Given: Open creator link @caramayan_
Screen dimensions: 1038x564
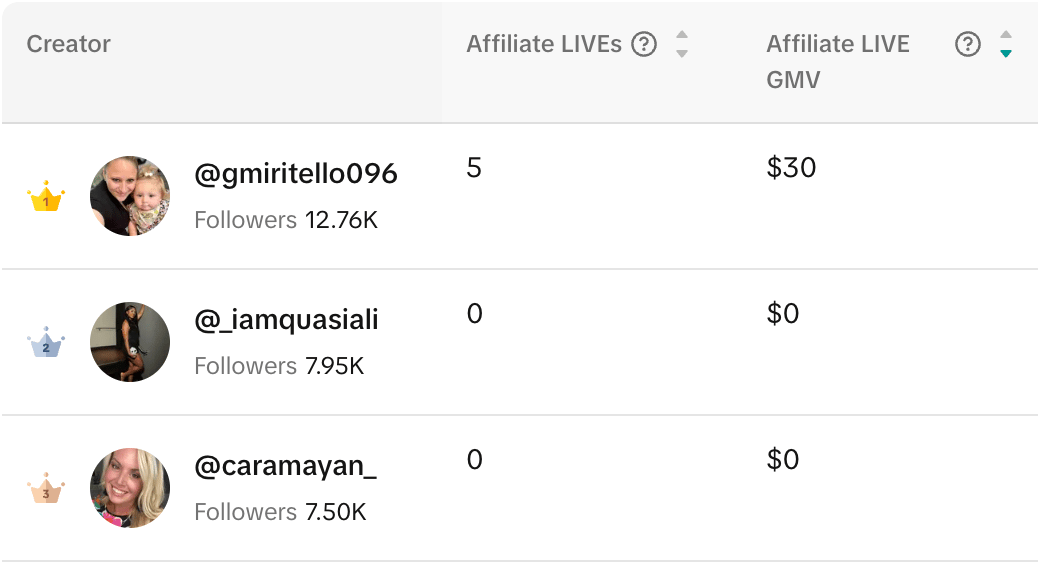Looking at the screenshot, I should 285,467.
